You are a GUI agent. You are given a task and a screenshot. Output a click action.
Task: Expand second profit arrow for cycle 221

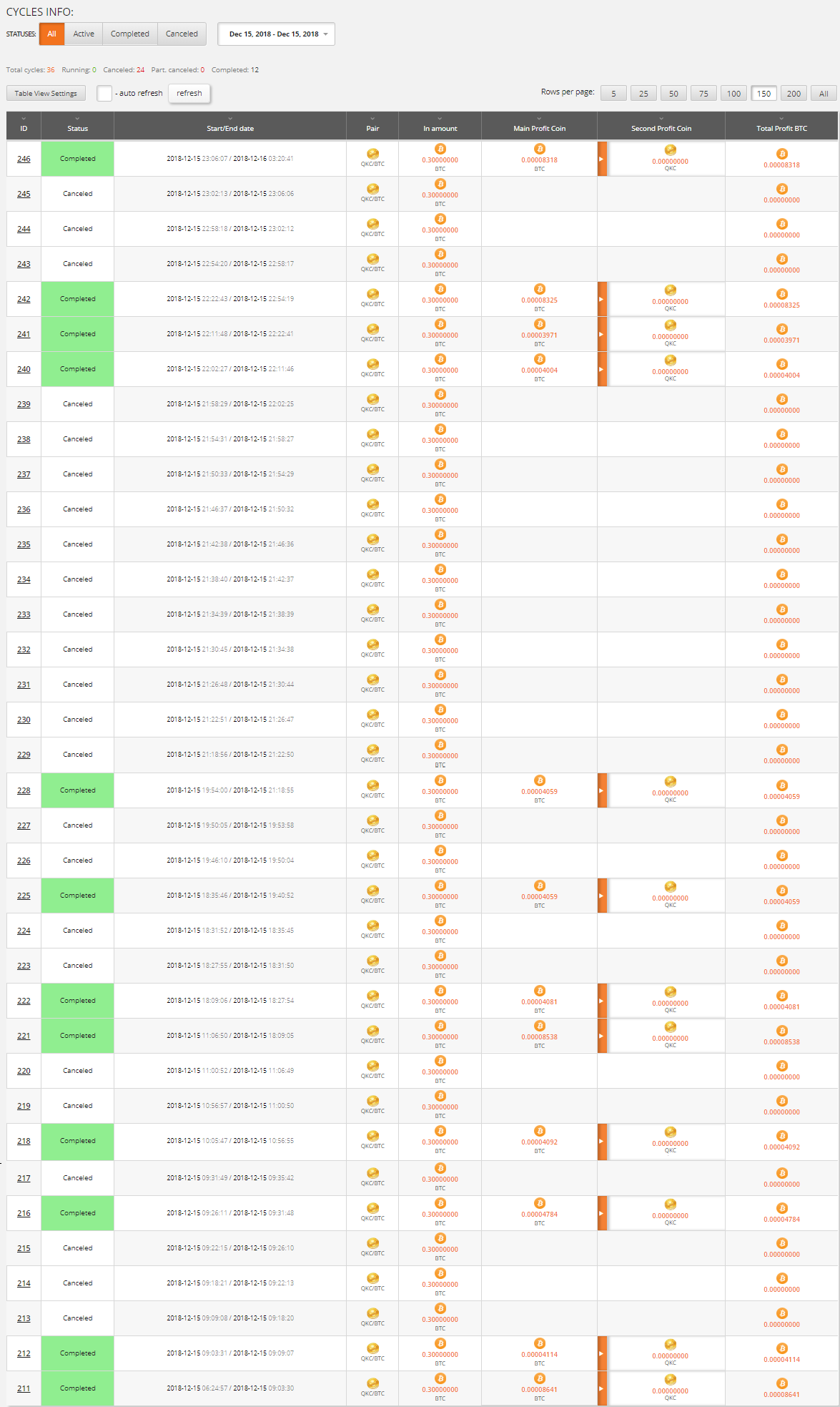pyautogui.click(x=602, y=1036)
